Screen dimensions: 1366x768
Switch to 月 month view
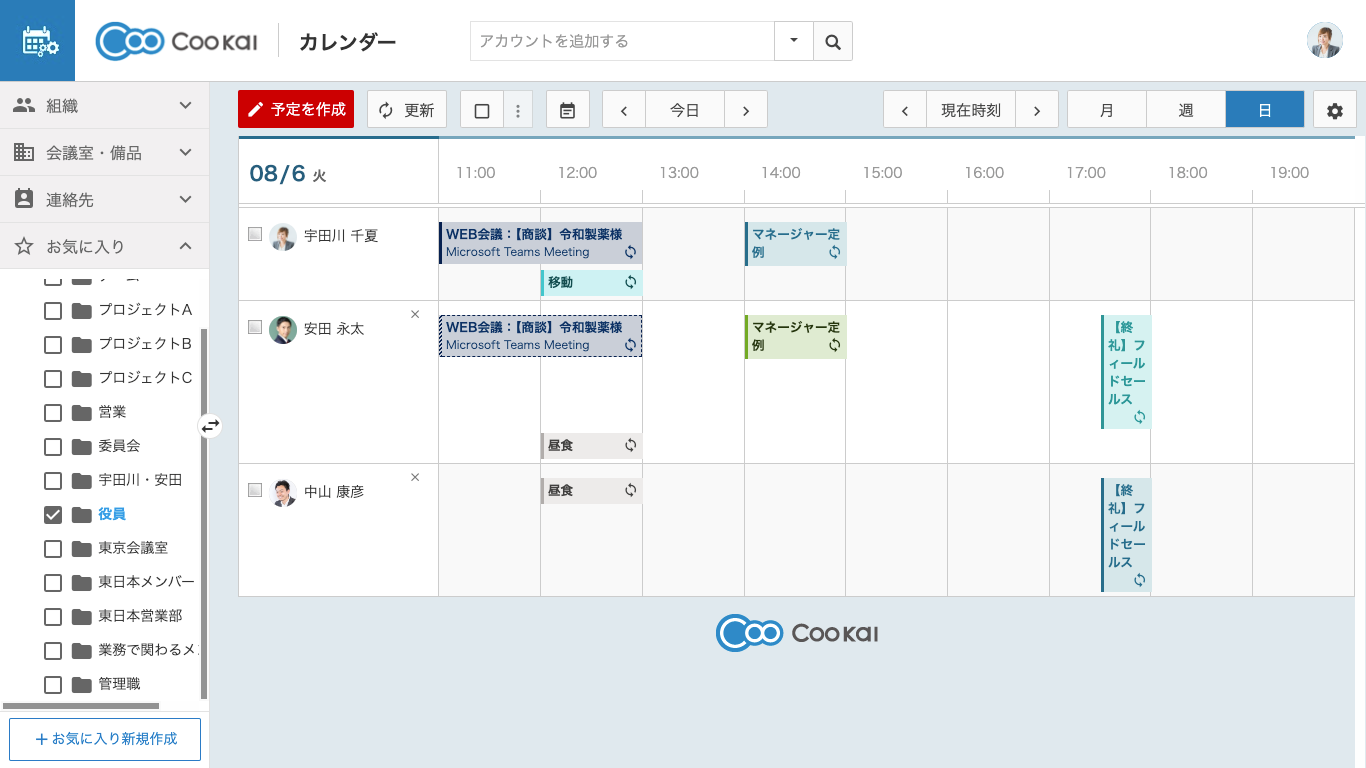click(1107, 110)
